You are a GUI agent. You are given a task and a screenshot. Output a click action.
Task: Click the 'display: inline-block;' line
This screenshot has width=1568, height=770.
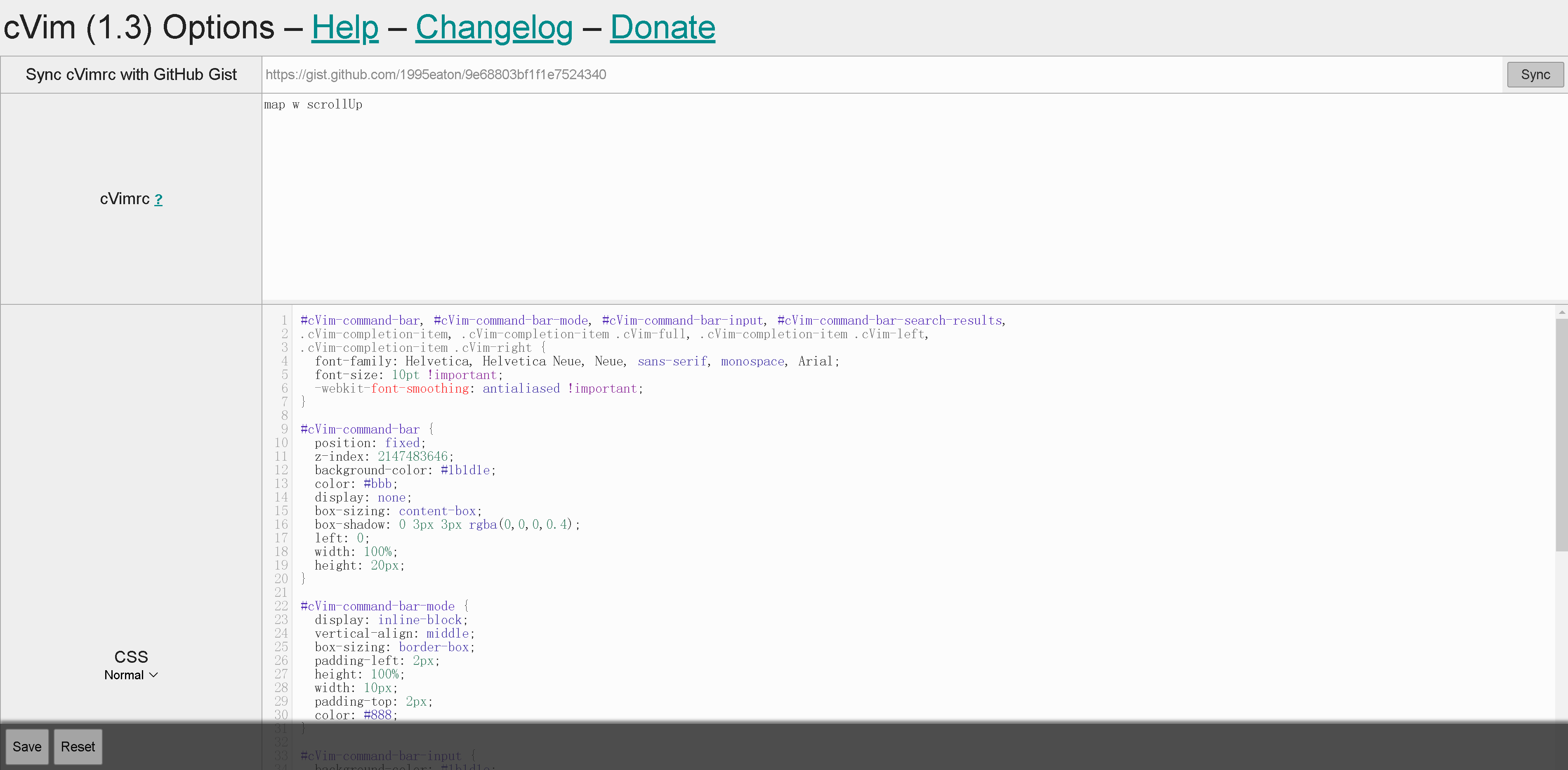coord(391,619)
